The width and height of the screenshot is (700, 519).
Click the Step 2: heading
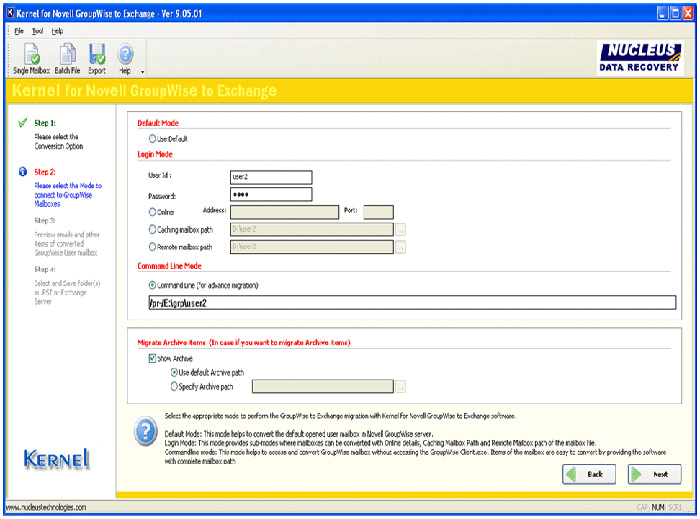click(x=45, y=172)
